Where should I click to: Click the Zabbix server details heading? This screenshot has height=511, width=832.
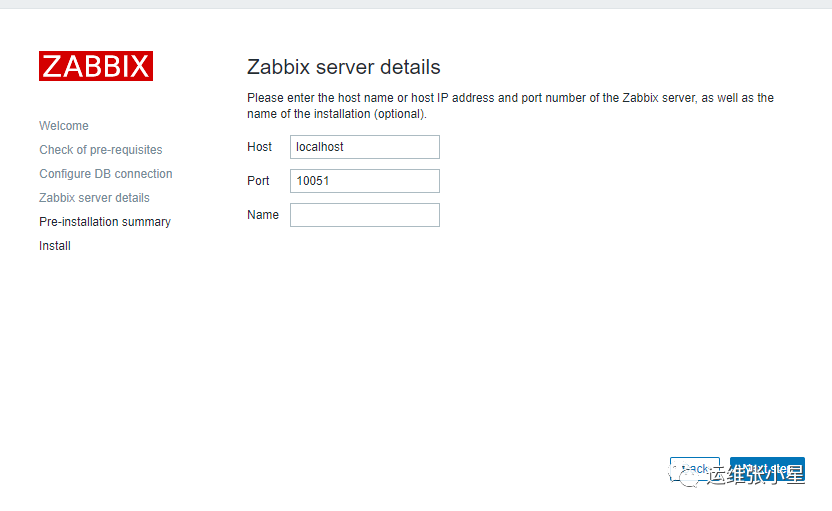(x=344, y=67)
